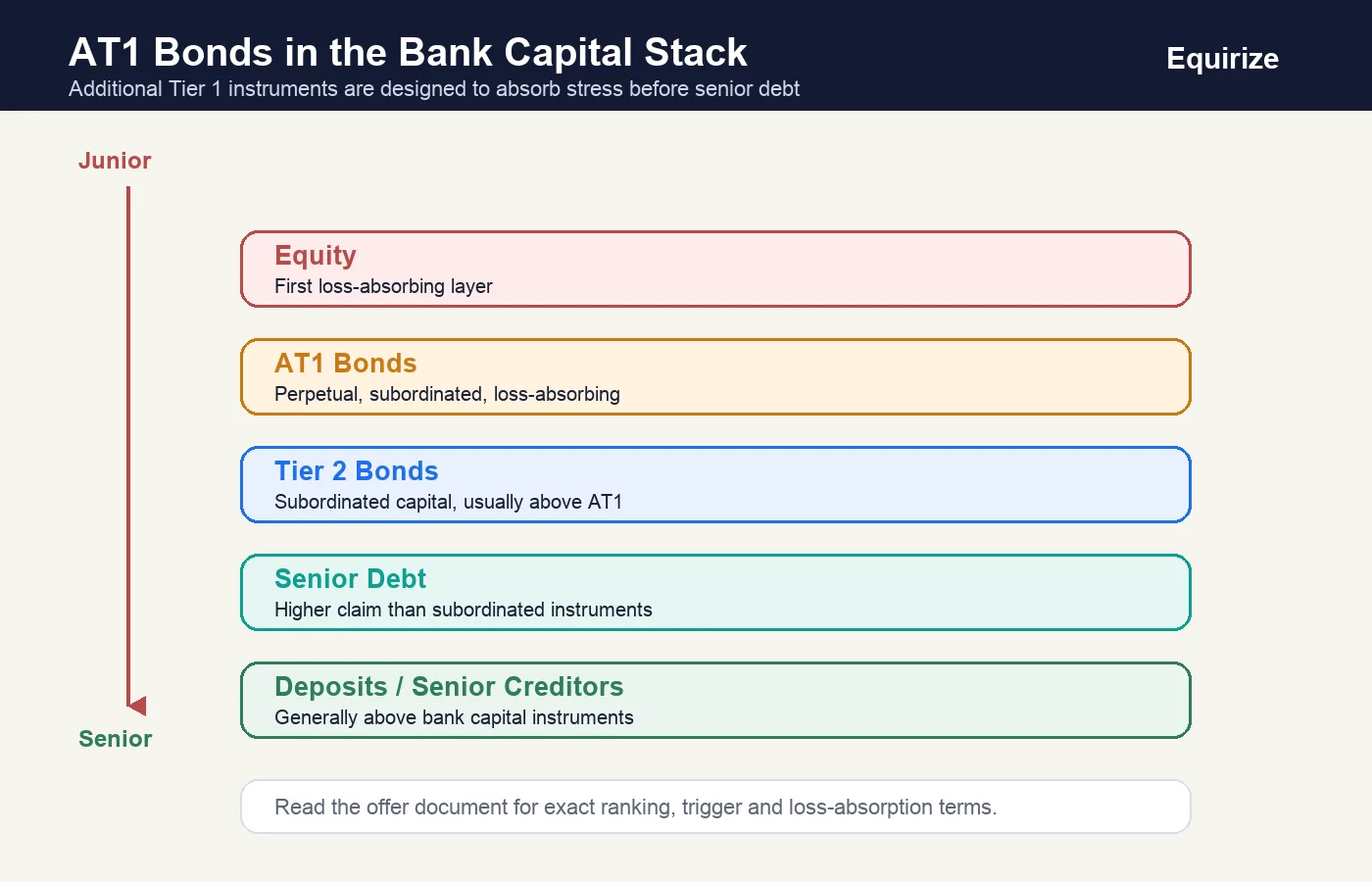
Task: Click 'Subordinated capital, usually above AT1' text
Action: tap(448, 502)
